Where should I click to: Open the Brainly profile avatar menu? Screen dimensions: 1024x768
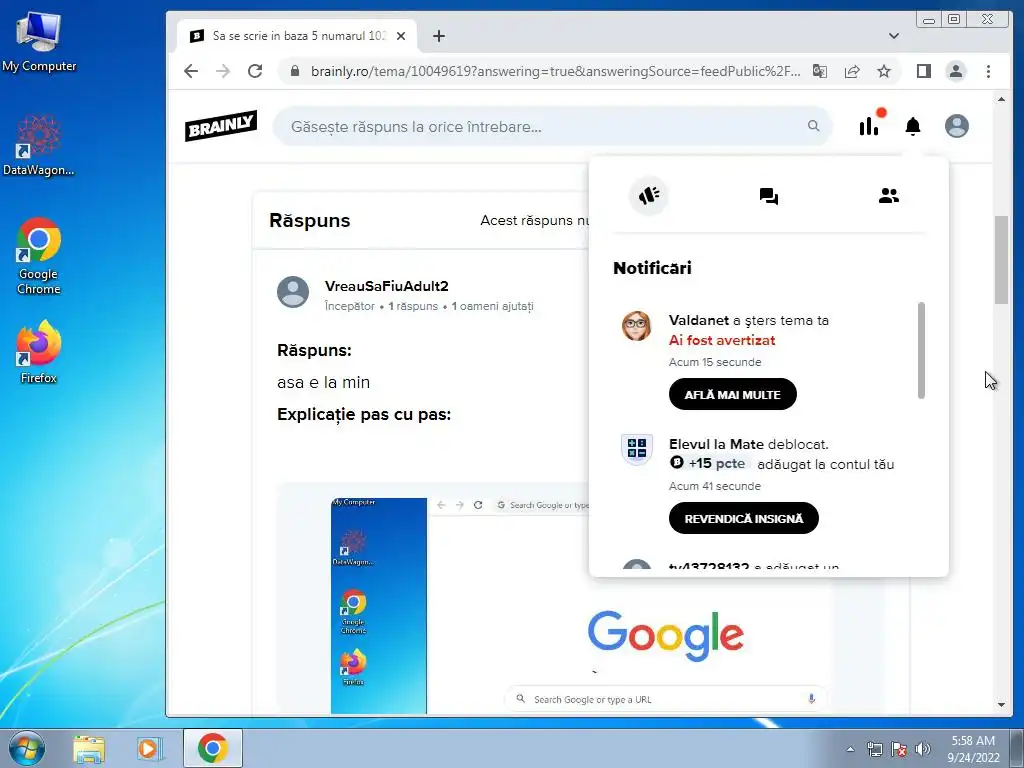956,126
